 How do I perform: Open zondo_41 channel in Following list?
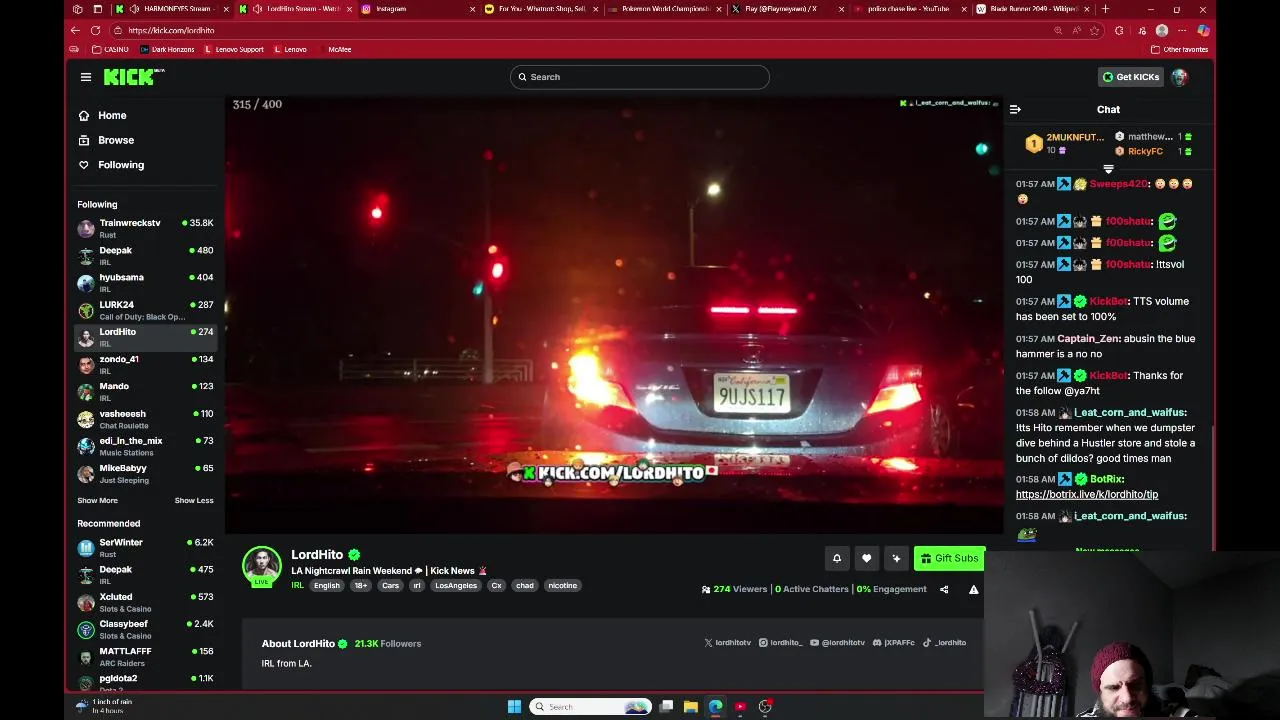[146, 364]
